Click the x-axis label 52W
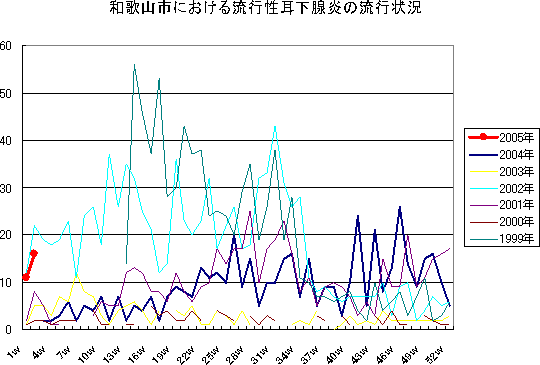This screenshot has height=365, width=540. (x=435, y=354)
